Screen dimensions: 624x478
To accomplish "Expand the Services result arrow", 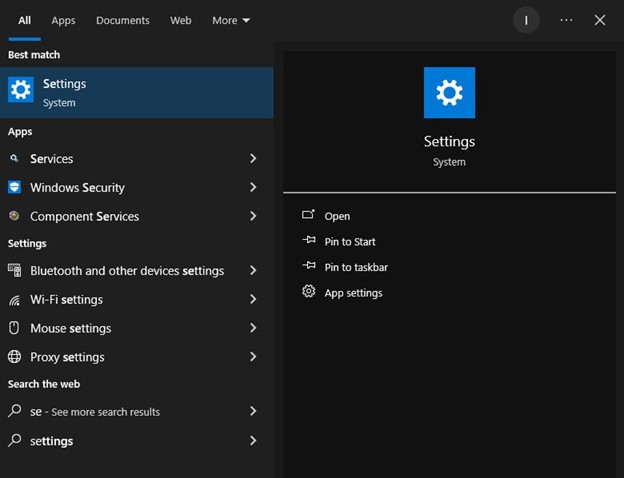I will pyautogui.click(x=253, y=159).
